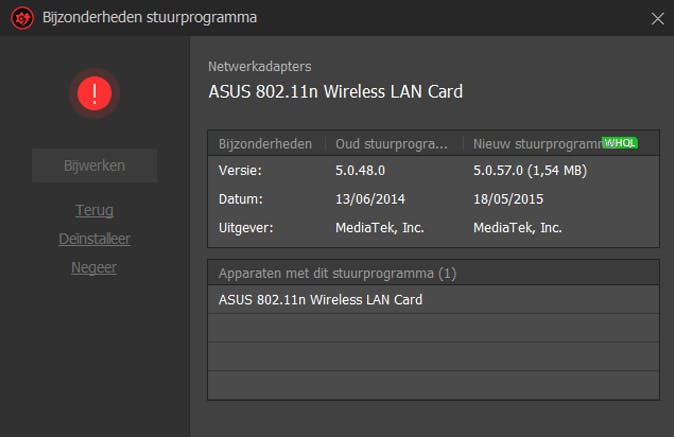Image resolution: width=674 pixels, height=437 pixels.
Task: Click the new driver date 18/05/2015
Action: 509,199
